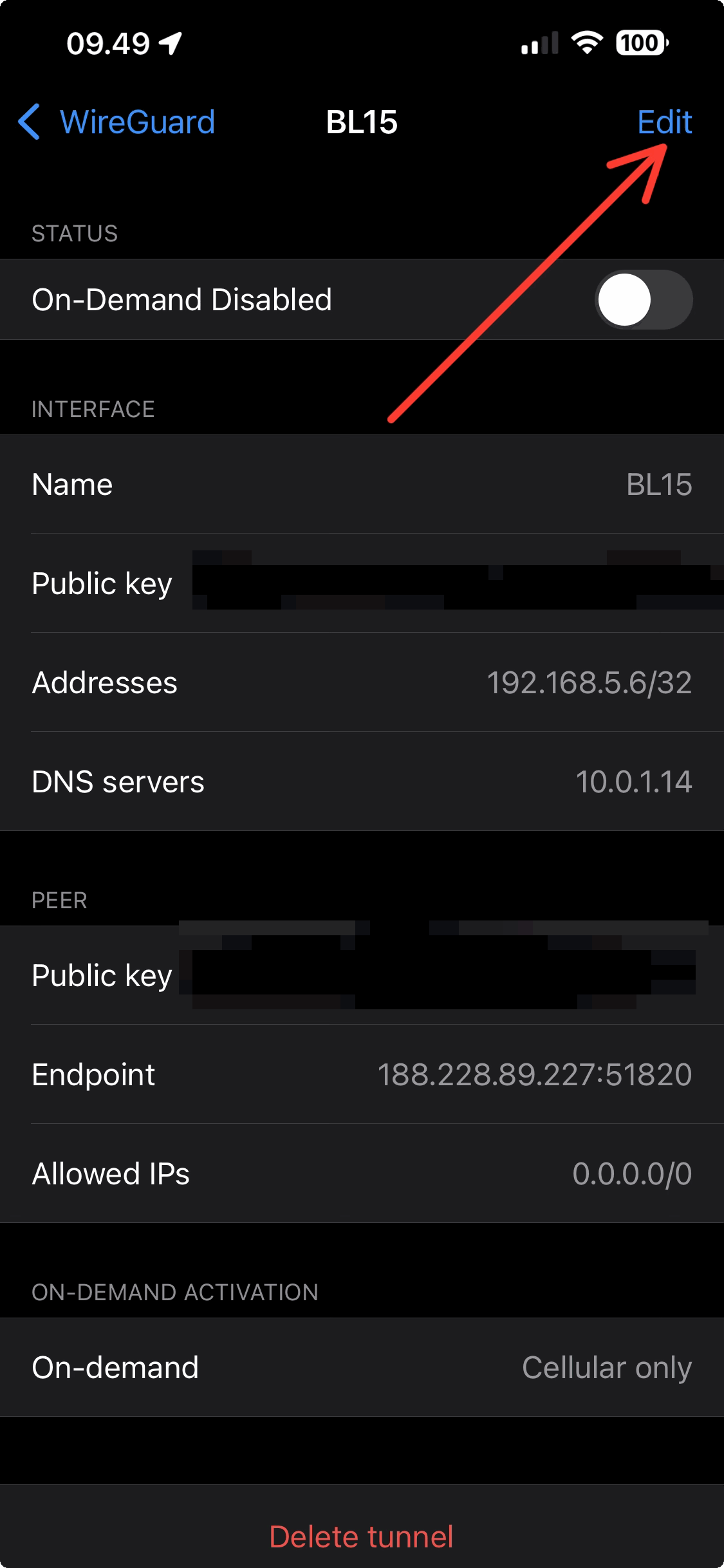Open Edit for the BL15 tunnel

(x=664, y=122)
